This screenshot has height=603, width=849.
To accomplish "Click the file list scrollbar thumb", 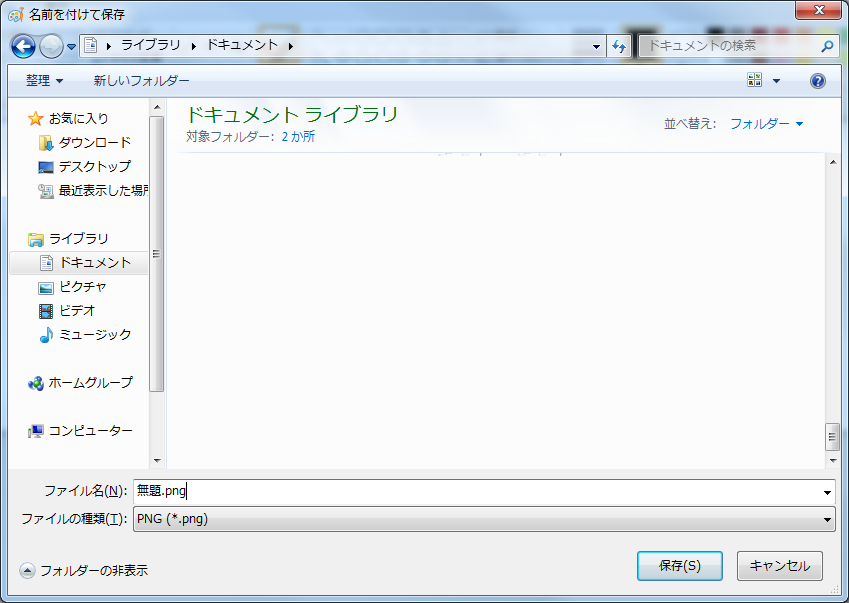I will click(833, 437).
